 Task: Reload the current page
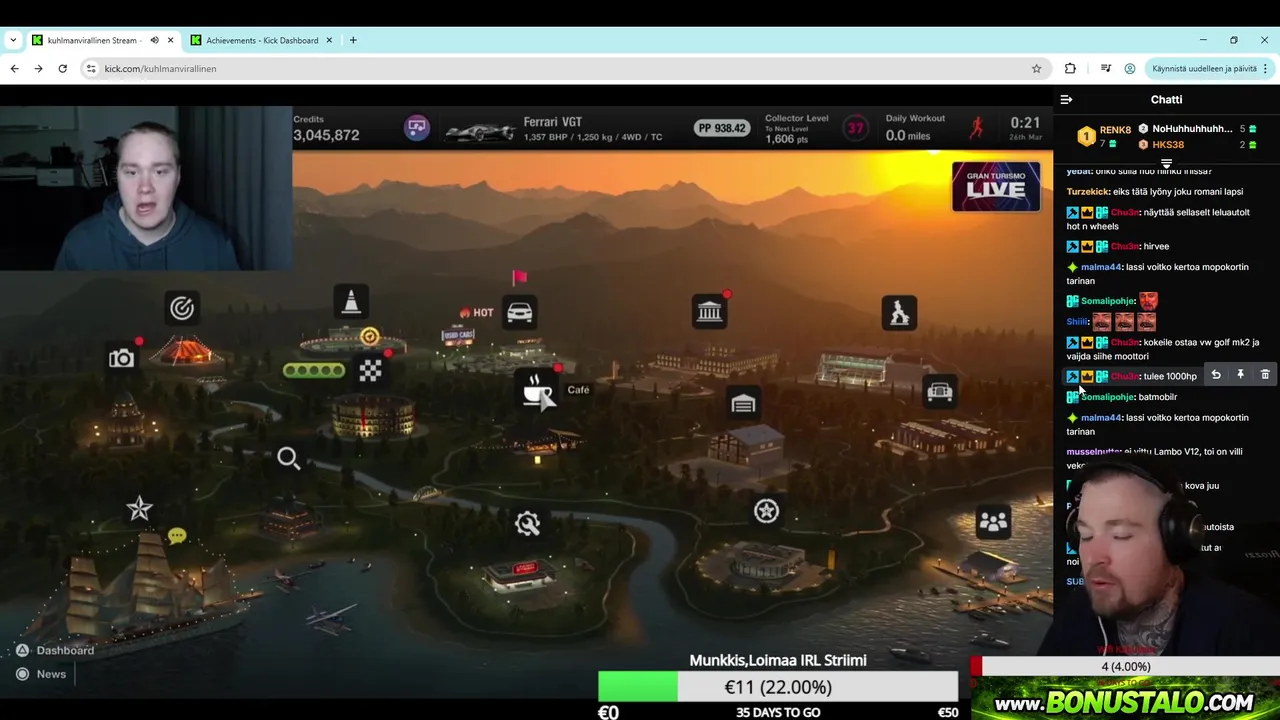(x=62, y=69)
